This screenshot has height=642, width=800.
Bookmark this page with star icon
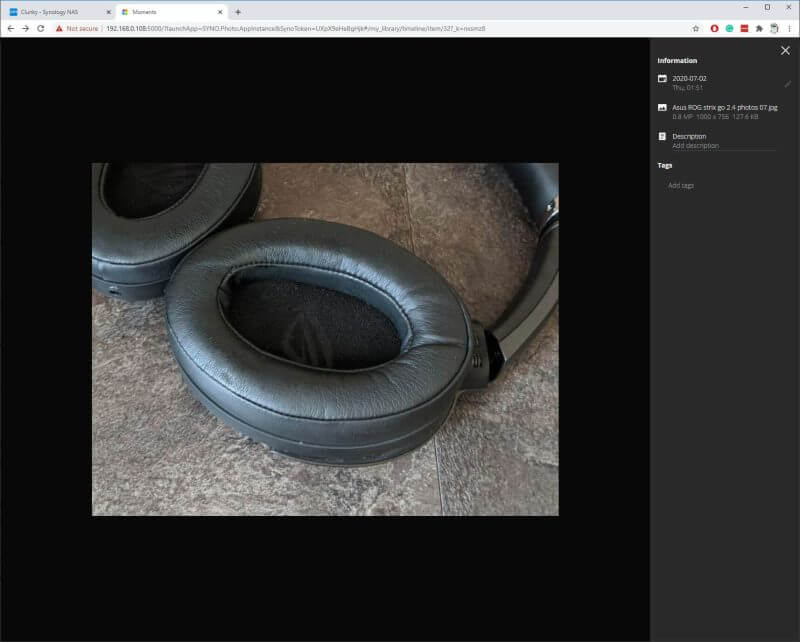pyautogui.click(x=696, y=29)
